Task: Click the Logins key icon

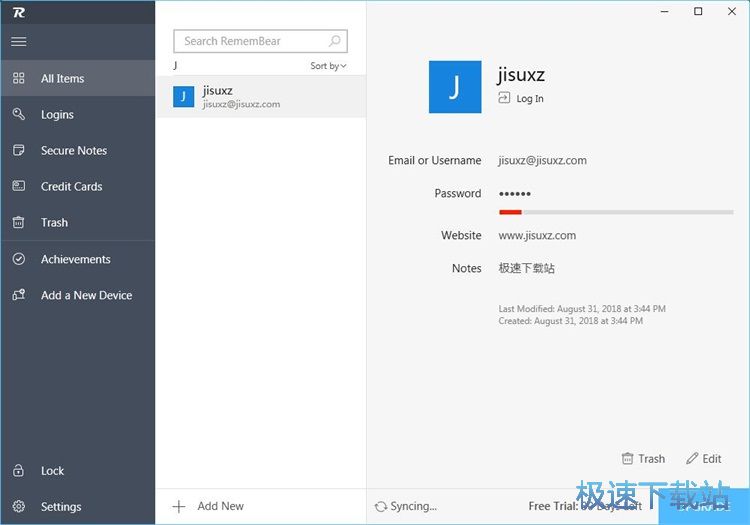Action: [x=19, y=114]
